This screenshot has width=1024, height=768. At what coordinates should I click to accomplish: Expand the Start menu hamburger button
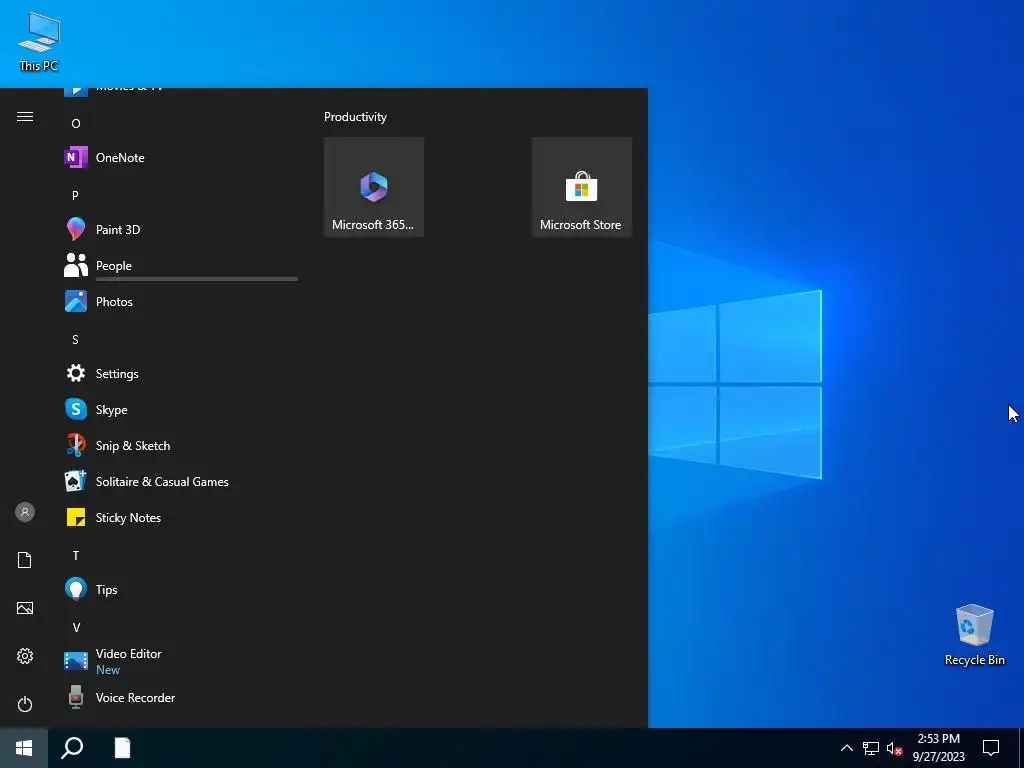coord(25,117)
